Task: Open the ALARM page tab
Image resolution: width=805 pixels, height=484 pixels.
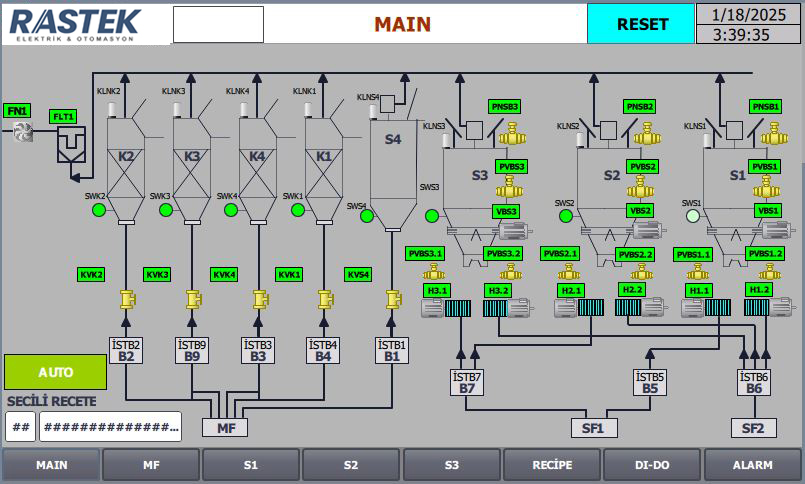Action: point(752,465)
